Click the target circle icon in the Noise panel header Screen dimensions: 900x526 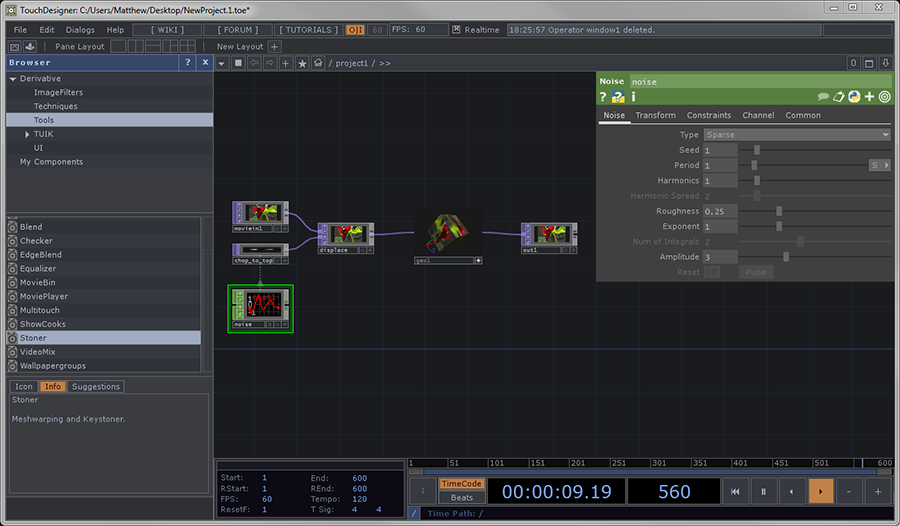pyautogui.click(x=884, y=97)
